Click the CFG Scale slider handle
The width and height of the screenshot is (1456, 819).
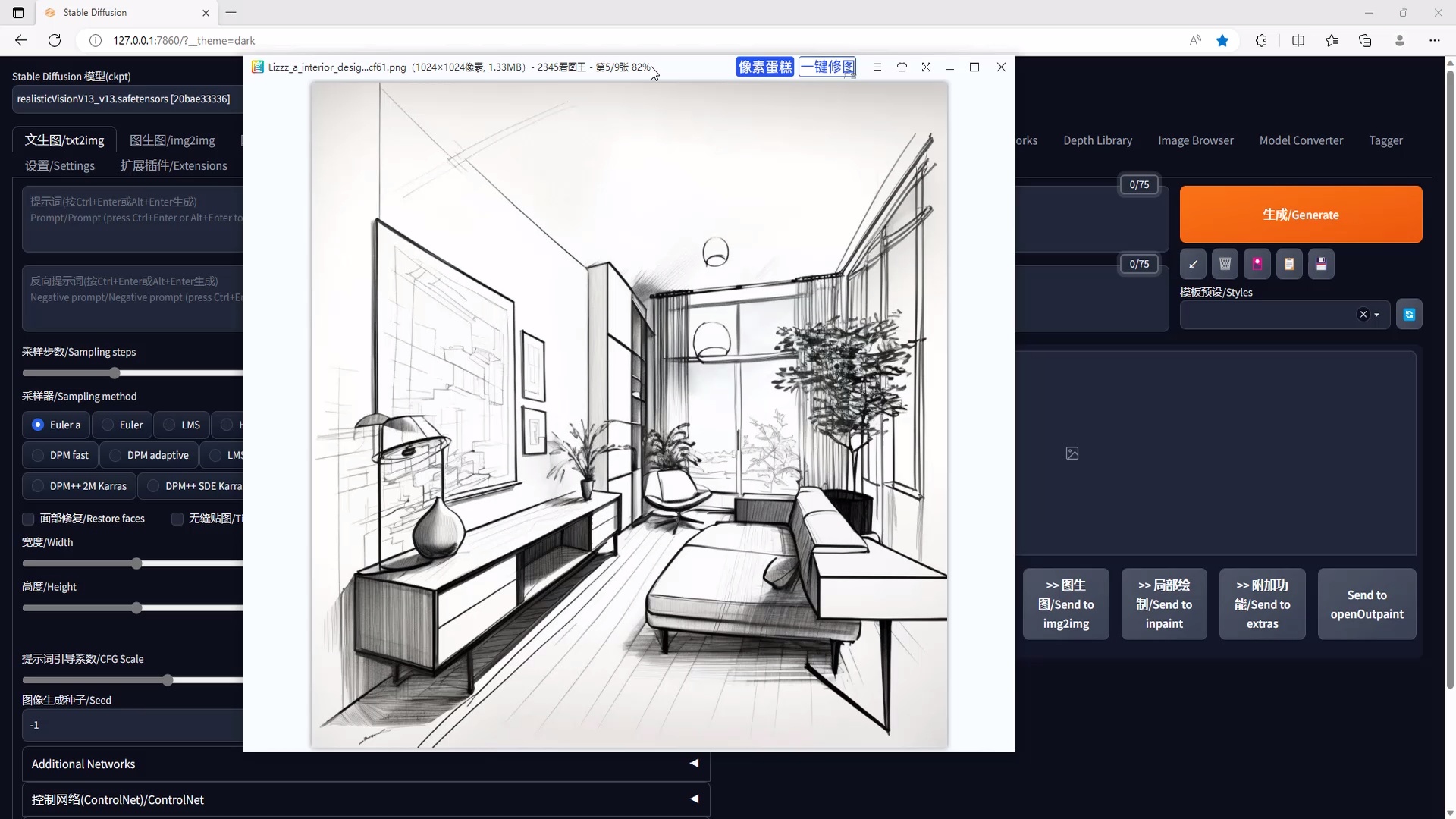pyautogui.click(x=168, y=680)
